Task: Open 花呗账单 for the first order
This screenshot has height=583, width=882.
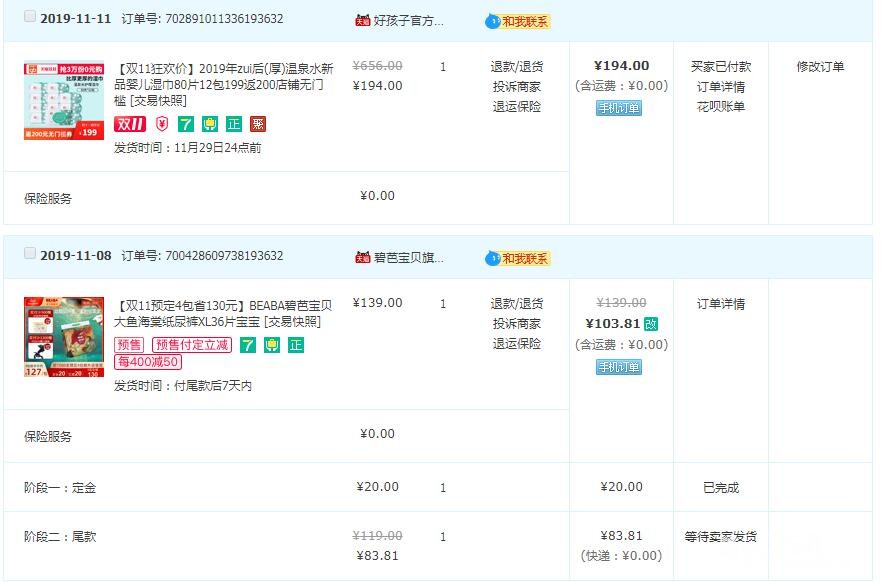Action: (720, 106)
